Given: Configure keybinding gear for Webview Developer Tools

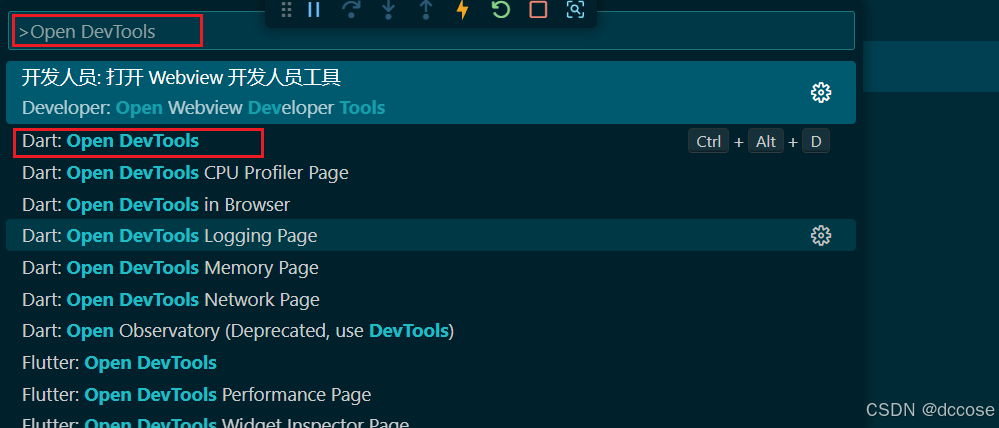Looking at the screenshot, I should [x=821, y=93].
